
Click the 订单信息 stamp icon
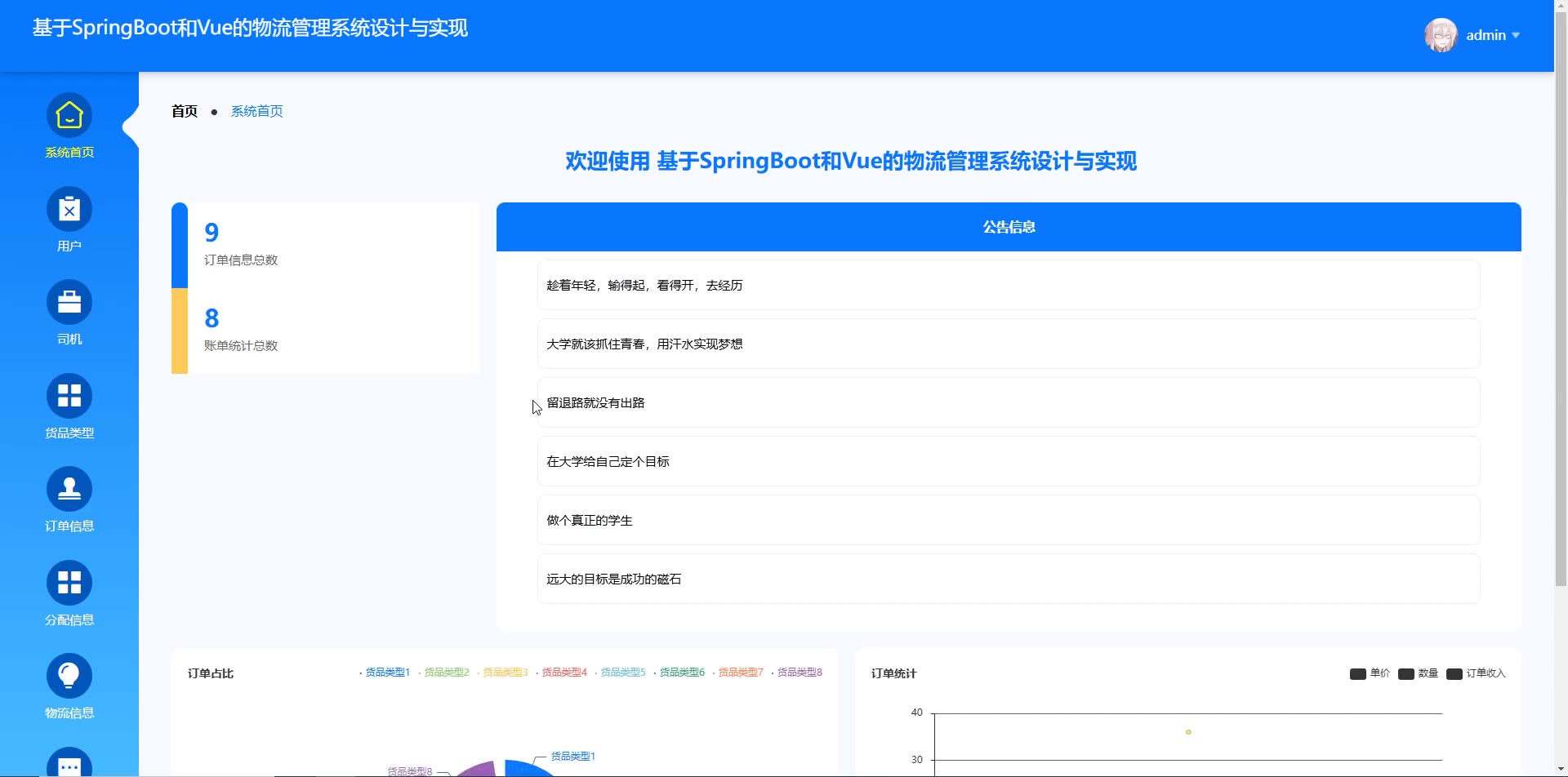pos(69,490)
